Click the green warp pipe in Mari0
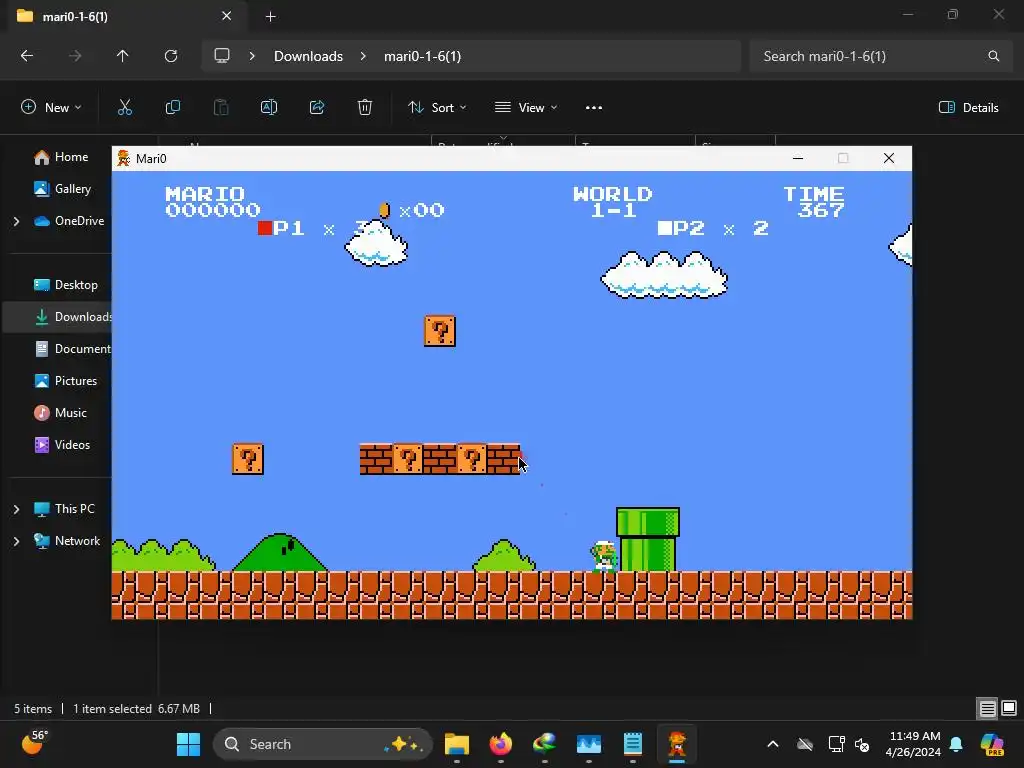Screen dimensions: 1024x768 coord(648,539)
